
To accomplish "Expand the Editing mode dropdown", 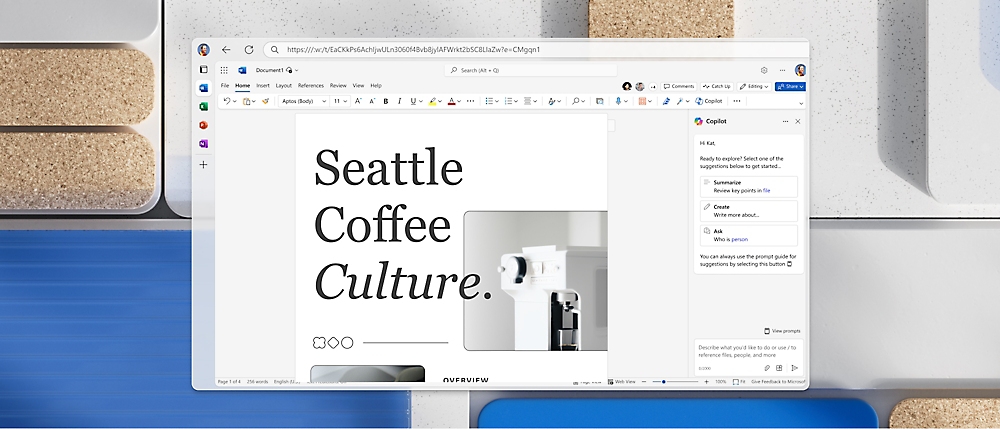I will [755, 86].
